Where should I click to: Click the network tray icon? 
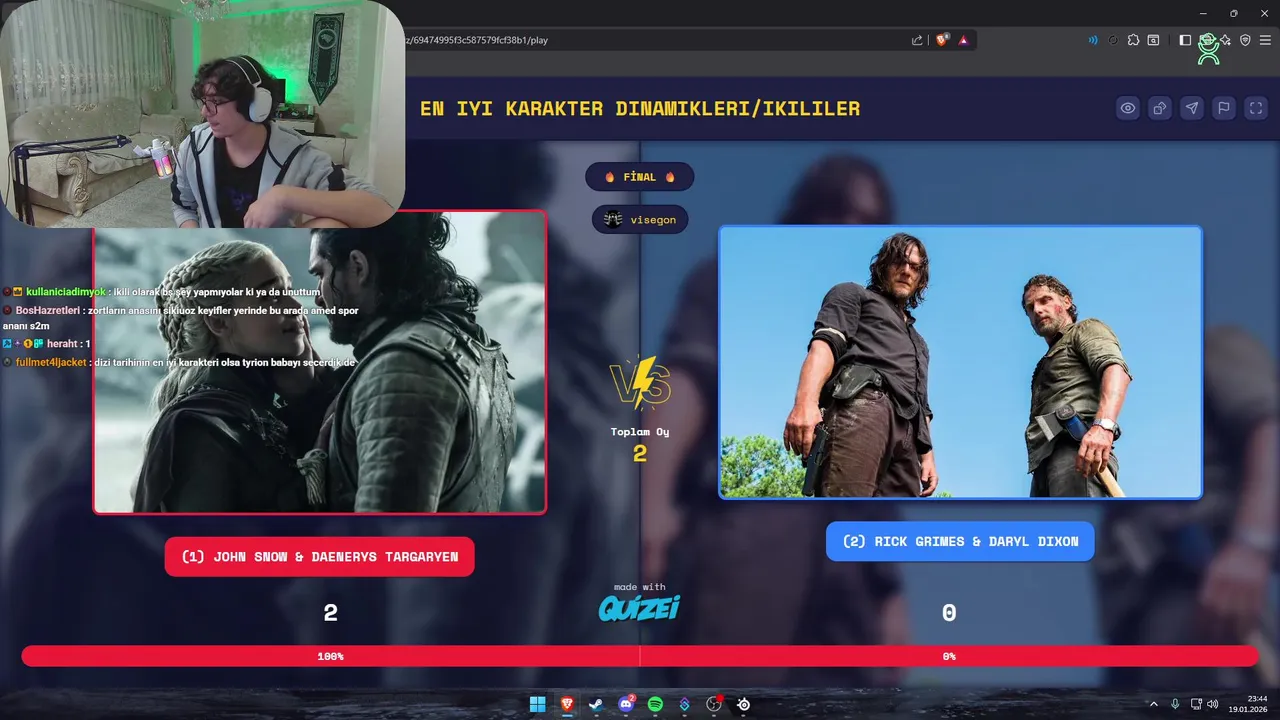(1197, 704)
